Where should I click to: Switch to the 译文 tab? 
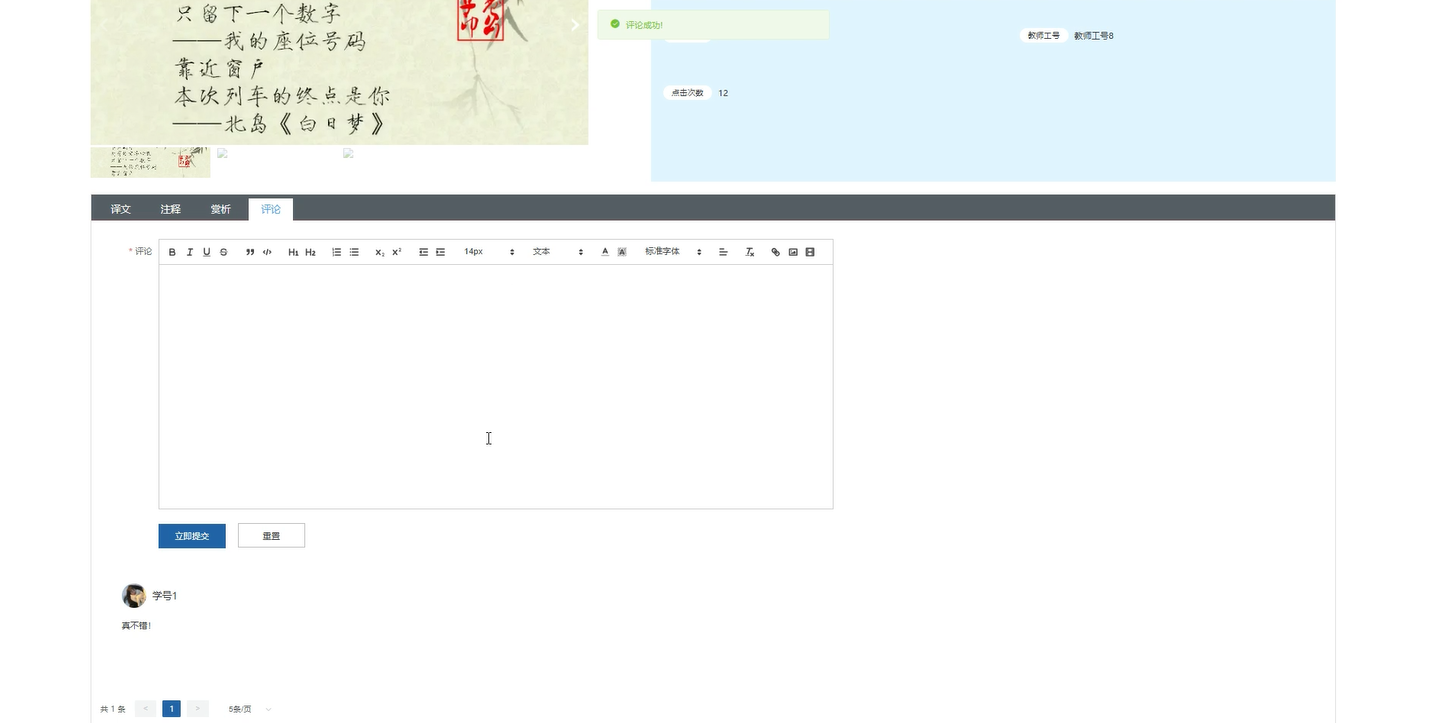coord(120,209)
